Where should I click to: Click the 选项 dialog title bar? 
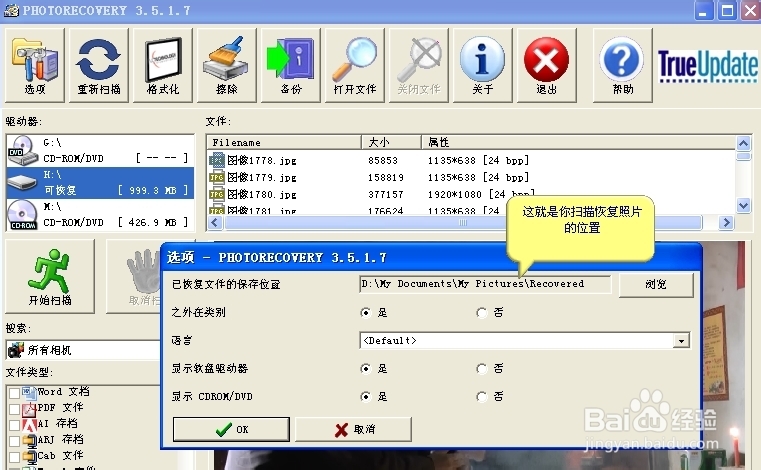(431, 257)
